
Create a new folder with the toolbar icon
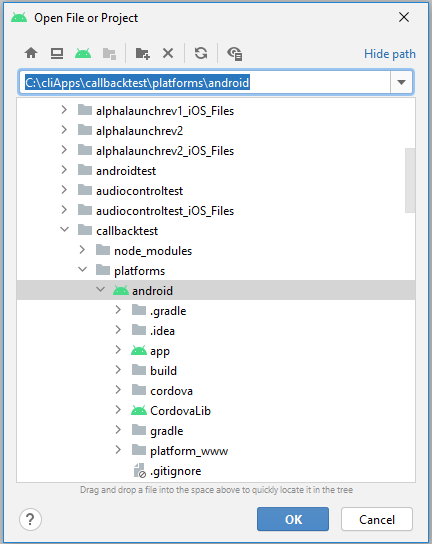coord(142,53)
